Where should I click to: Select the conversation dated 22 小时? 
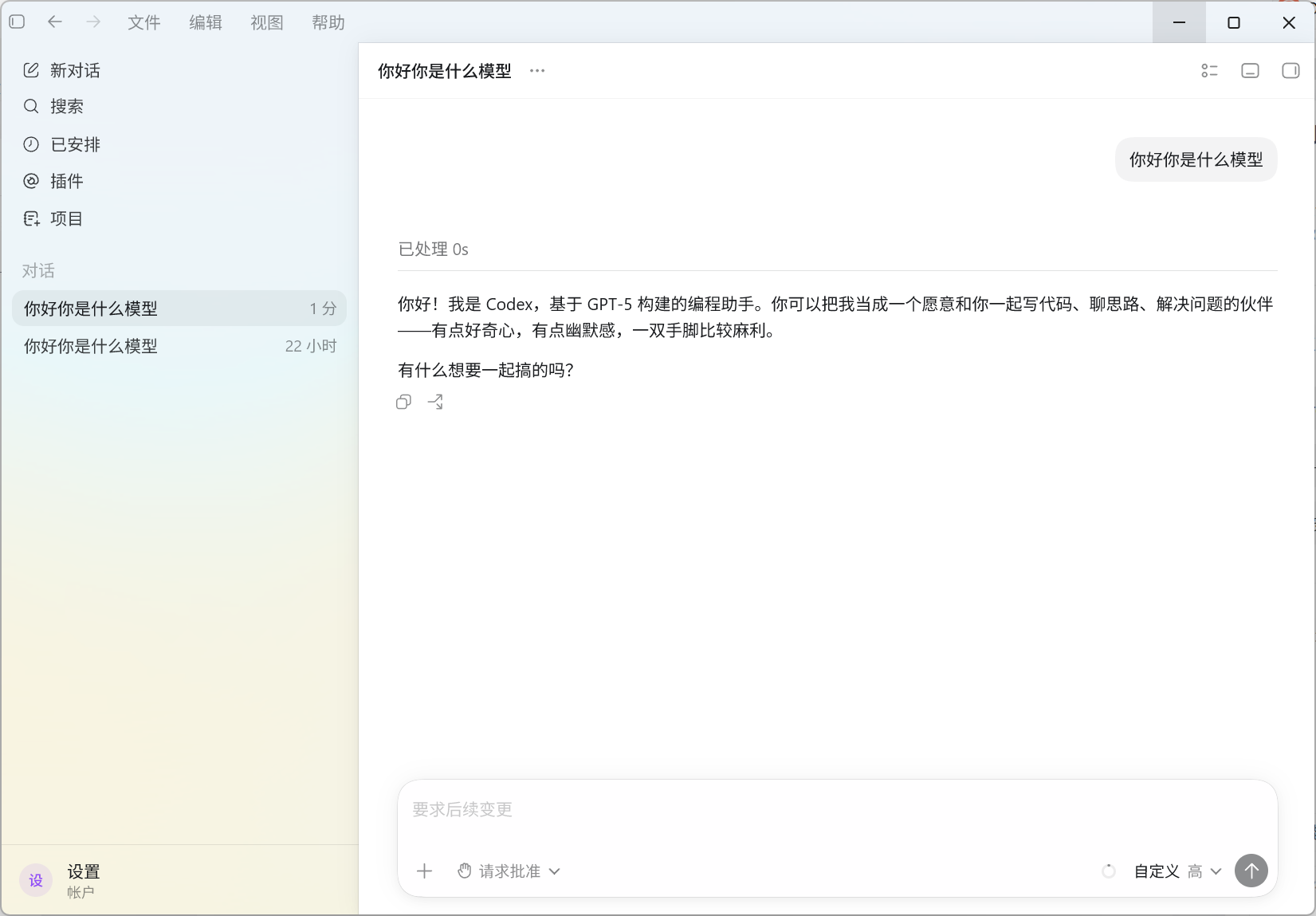[179, 346]
